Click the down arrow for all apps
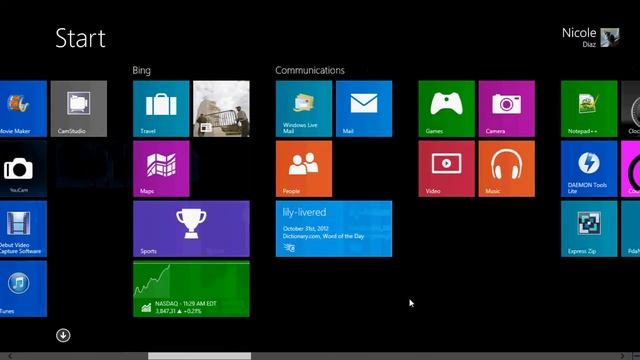640x360 pixels. coord(63,336)
